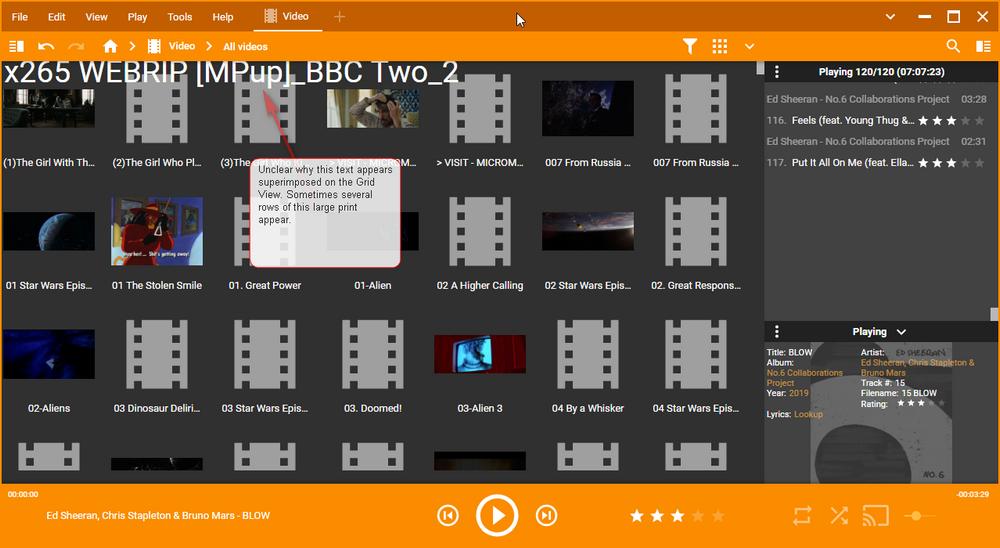Go to Home via the house icon
1000x548 pixels.
tap(110, 46)
